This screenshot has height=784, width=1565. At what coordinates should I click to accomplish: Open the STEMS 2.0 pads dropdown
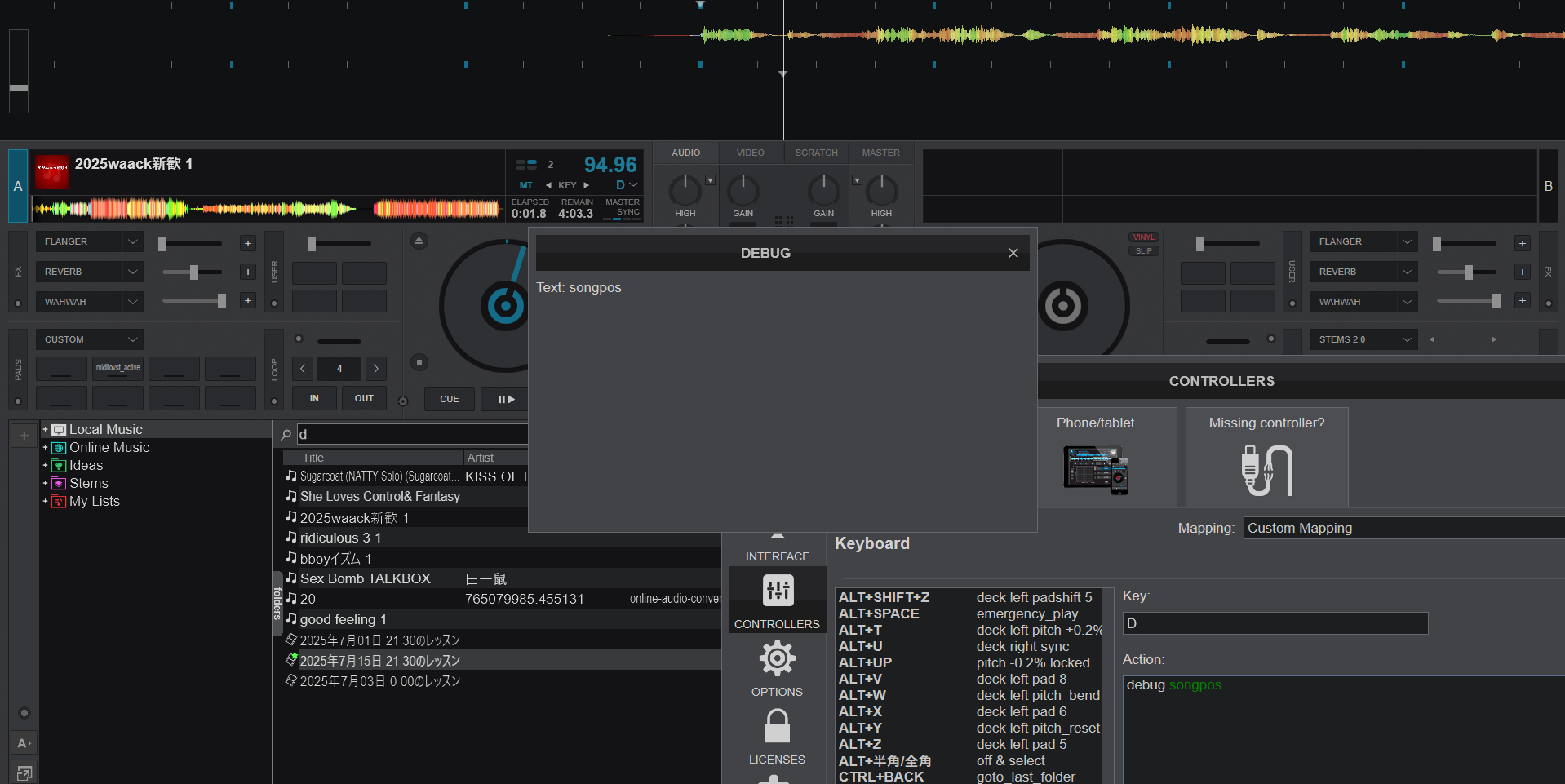pyautogui.click(x=1406, y=339)
